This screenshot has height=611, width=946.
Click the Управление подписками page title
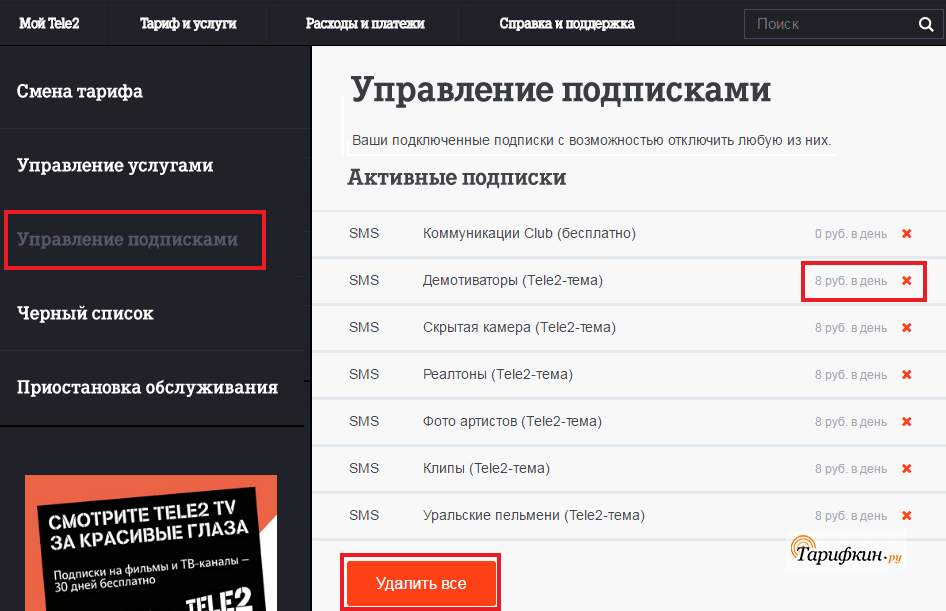click(560, 90)
